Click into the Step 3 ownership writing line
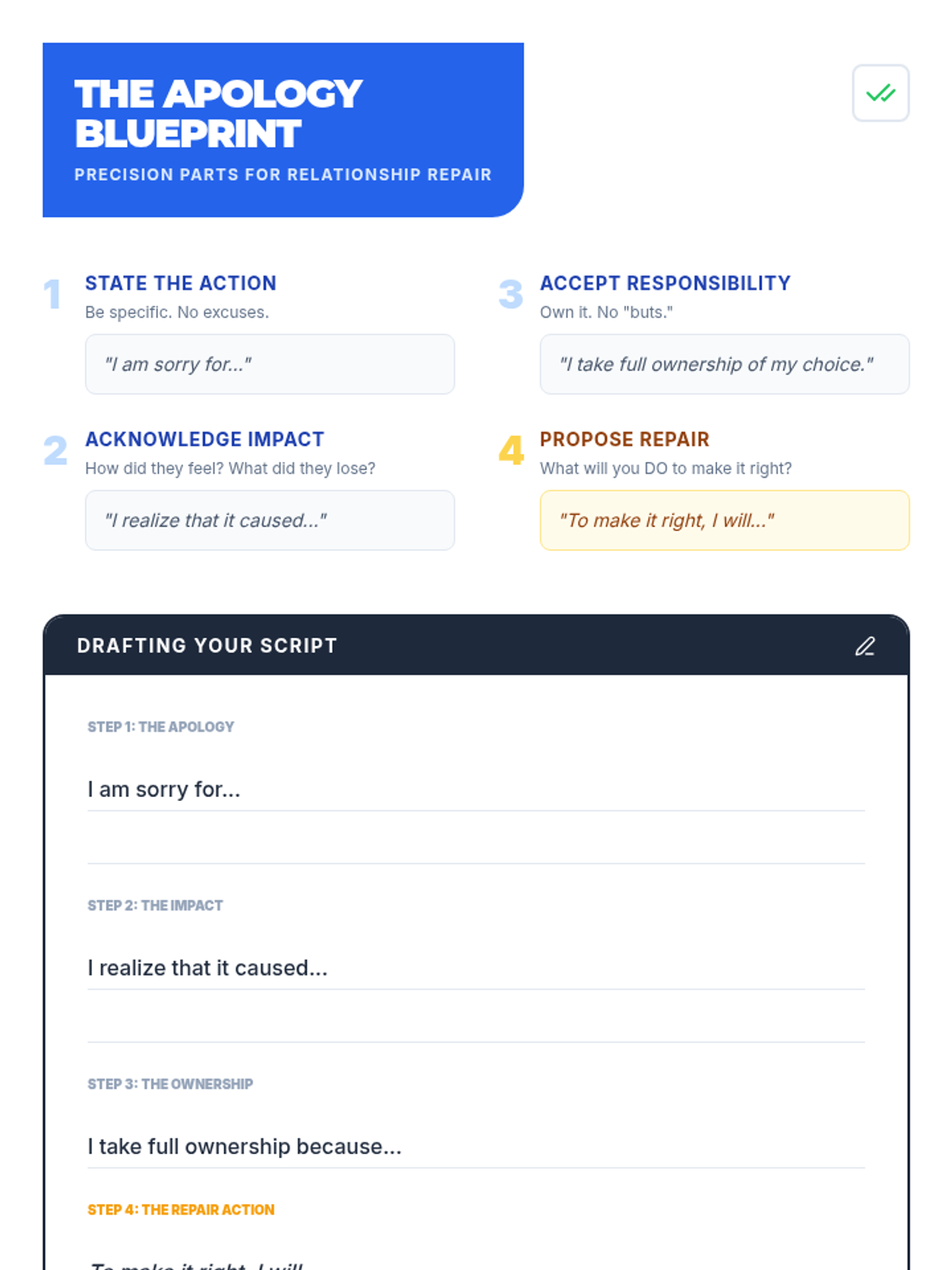This screenshot has height=1270, width=952. 476,1147
